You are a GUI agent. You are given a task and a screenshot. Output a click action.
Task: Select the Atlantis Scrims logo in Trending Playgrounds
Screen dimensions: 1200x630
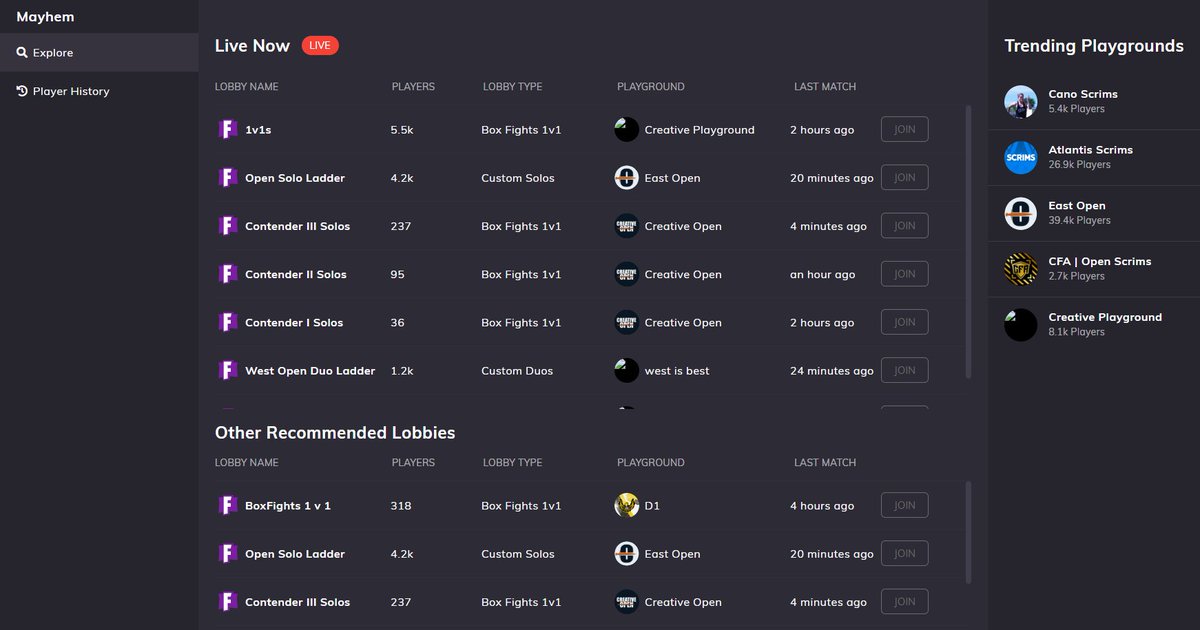click(1020, 158)
